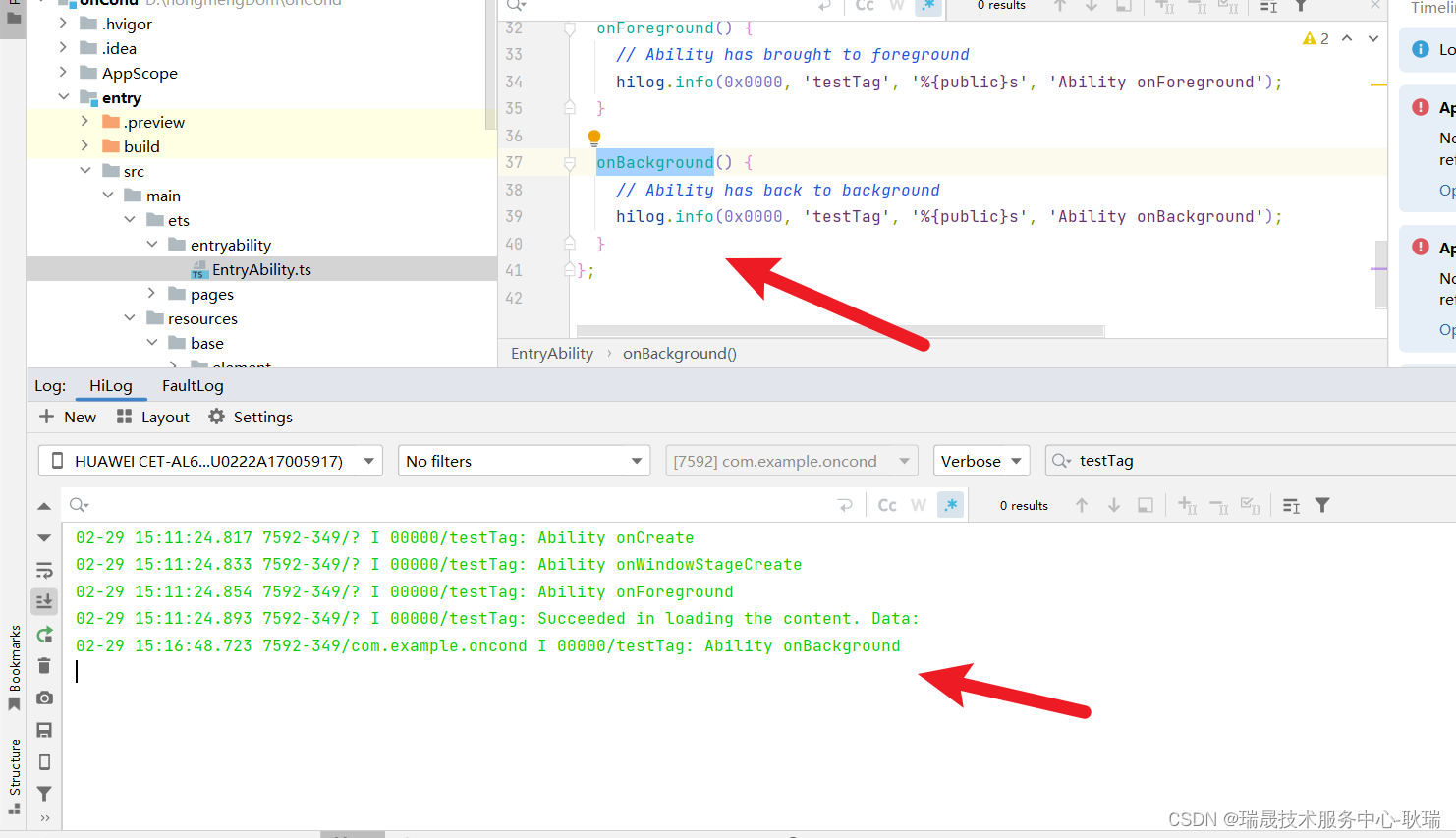This screenshot has width=1456, height=838.
Task: Toggle match case Cc in log search
Action: pyautogui.click(x=887, y=505)
